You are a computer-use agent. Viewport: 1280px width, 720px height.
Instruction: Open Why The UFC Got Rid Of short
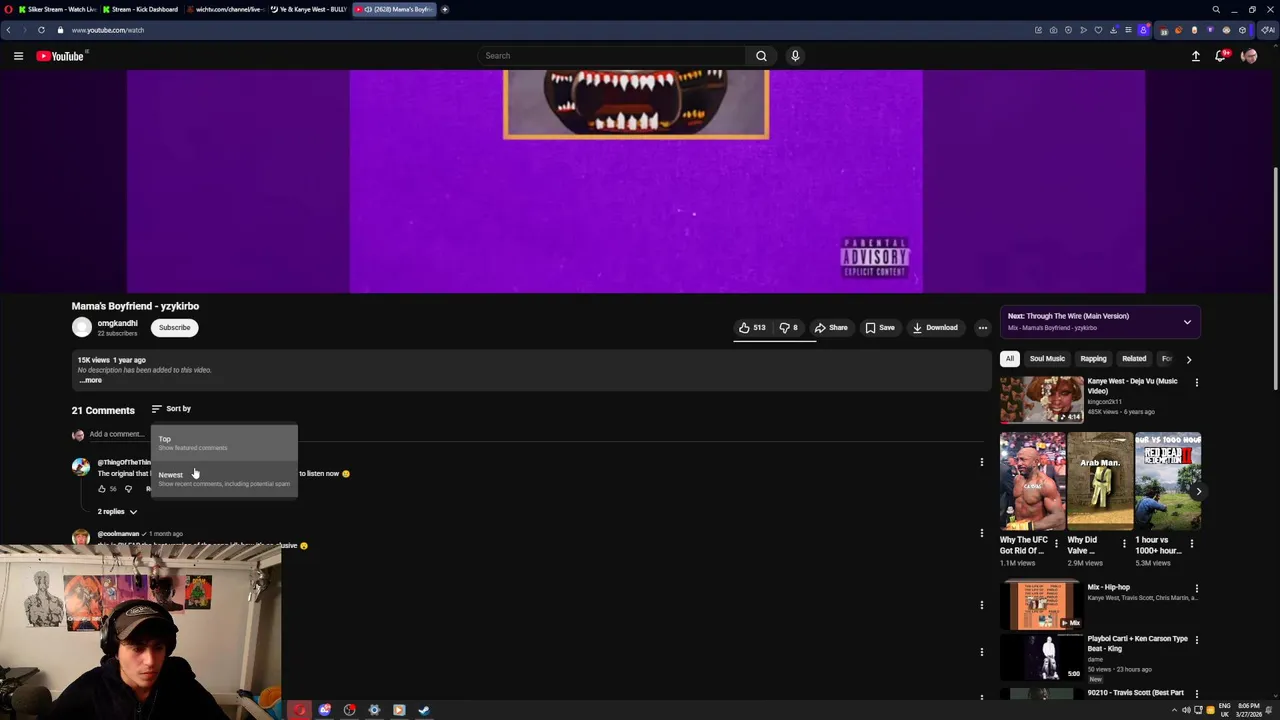coord(1033,482)
